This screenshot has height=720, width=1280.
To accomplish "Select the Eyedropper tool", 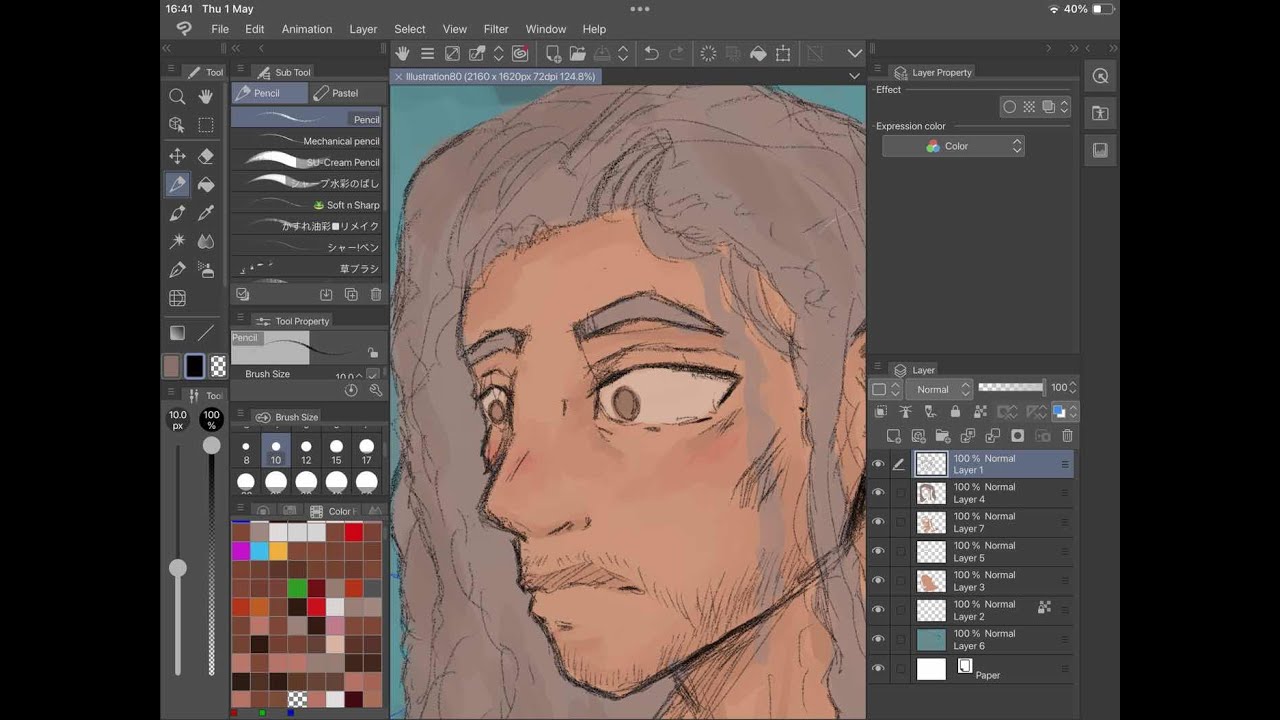I will pos(206,213).
